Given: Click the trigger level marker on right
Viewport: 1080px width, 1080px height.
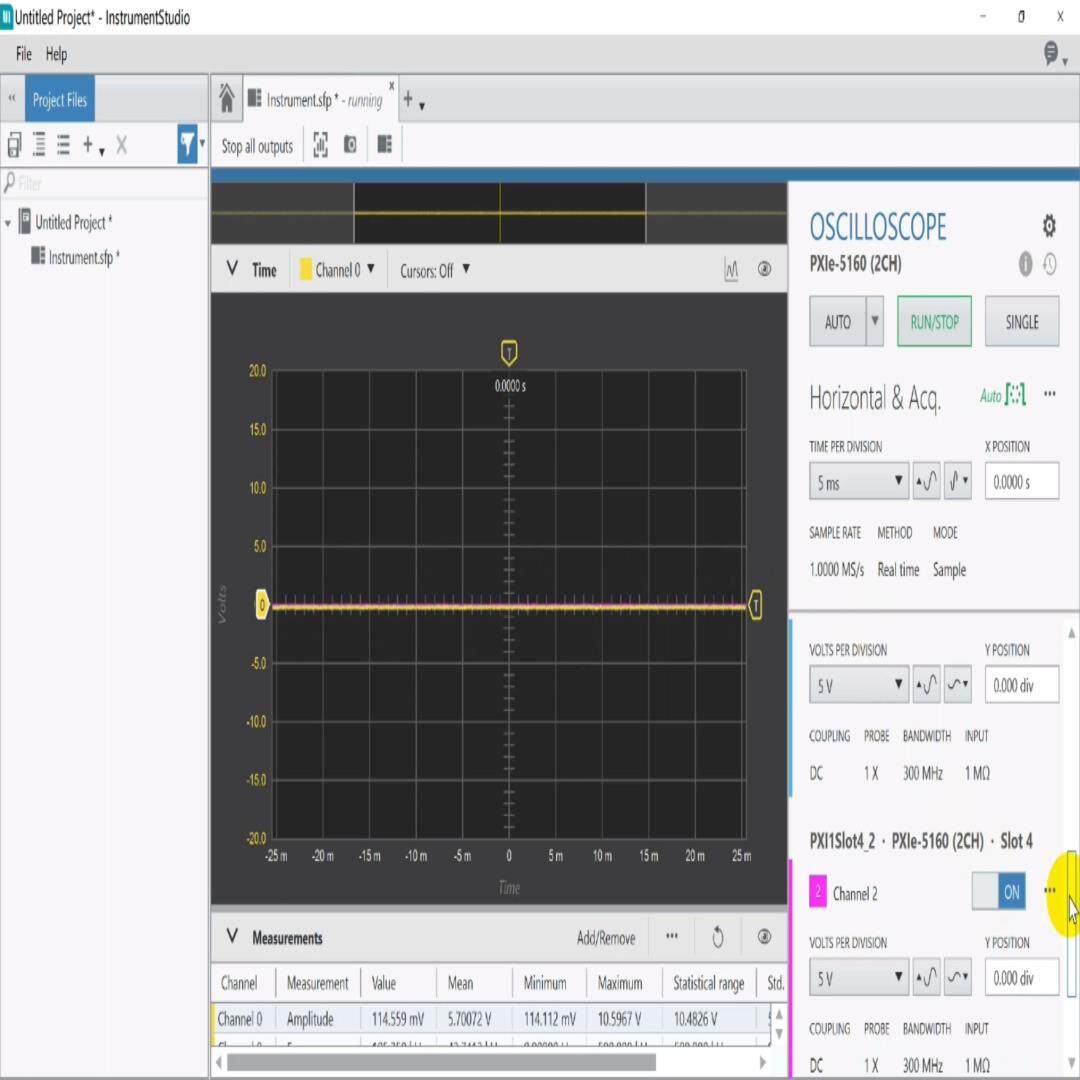Looking at the screenshot, I should (x=755, y=605).
